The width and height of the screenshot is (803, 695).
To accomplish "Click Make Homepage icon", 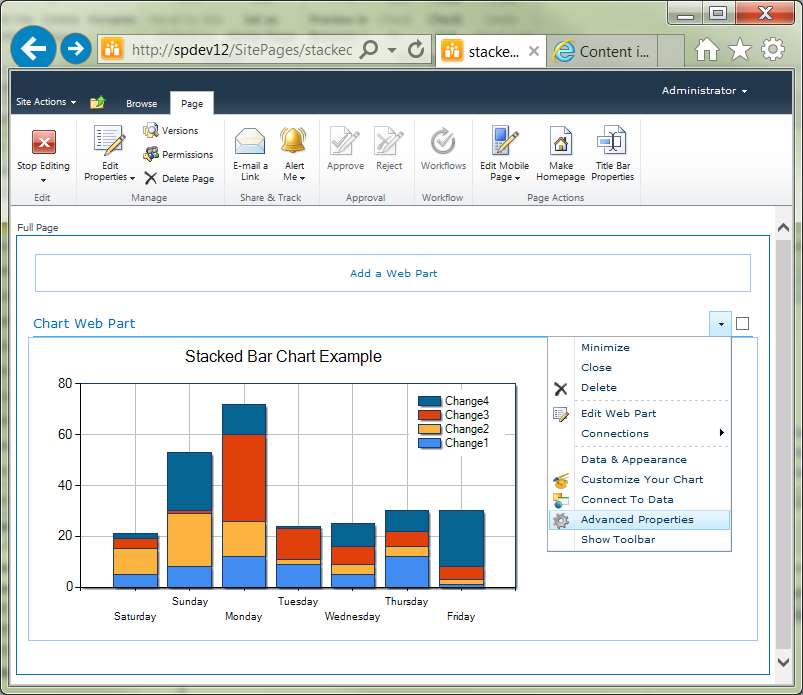I will click(x=561, y=140).
